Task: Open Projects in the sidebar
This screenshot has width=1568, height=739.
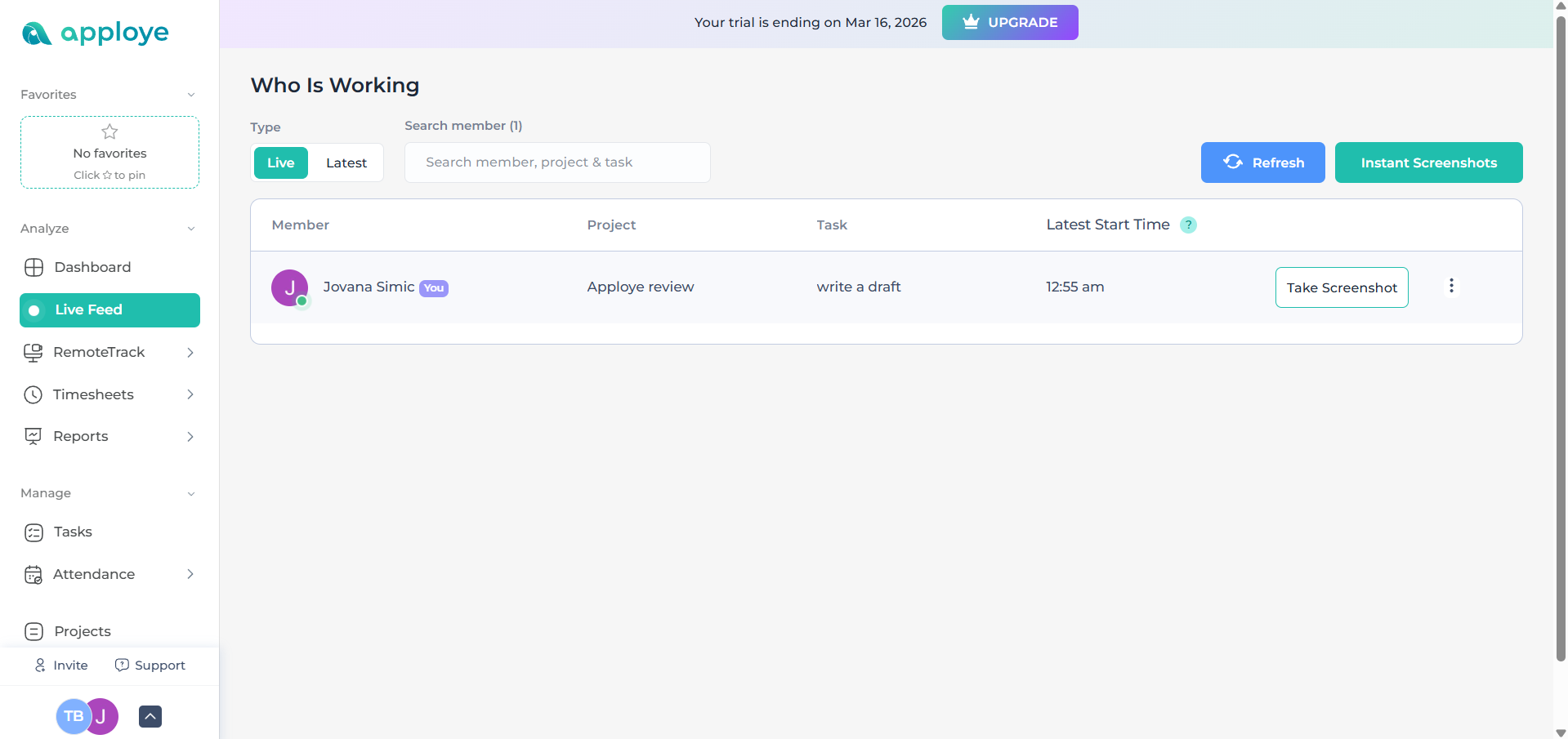Action: [x=82, y=631]
